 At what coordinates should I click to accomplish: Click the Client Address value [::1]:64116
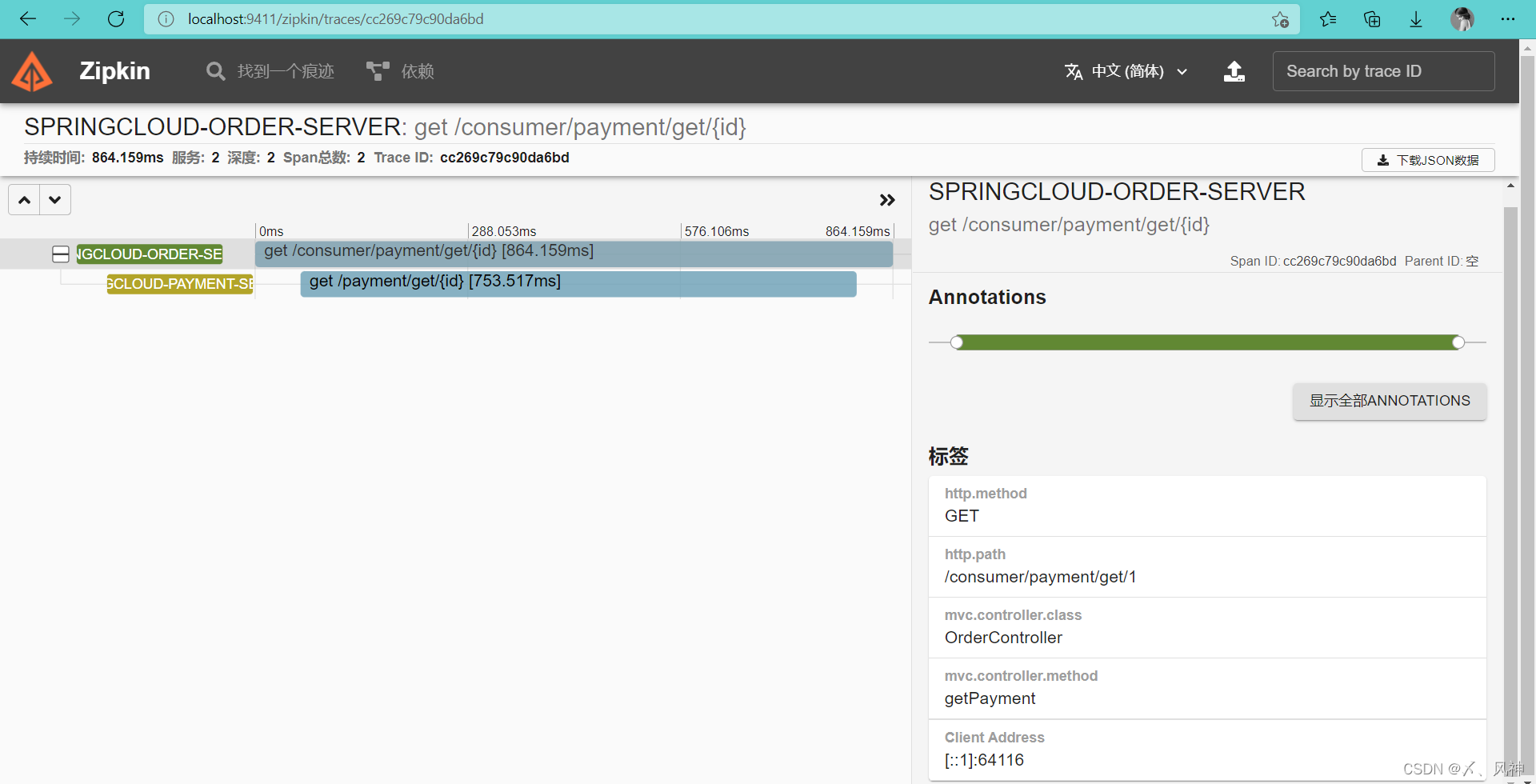click(x=984, y=760)
